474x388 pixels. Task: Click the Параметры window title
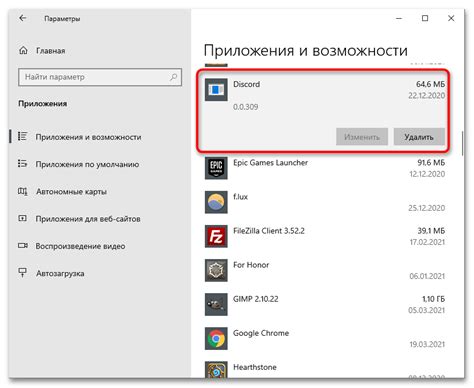pyautogui.click(x=62, y=19)
